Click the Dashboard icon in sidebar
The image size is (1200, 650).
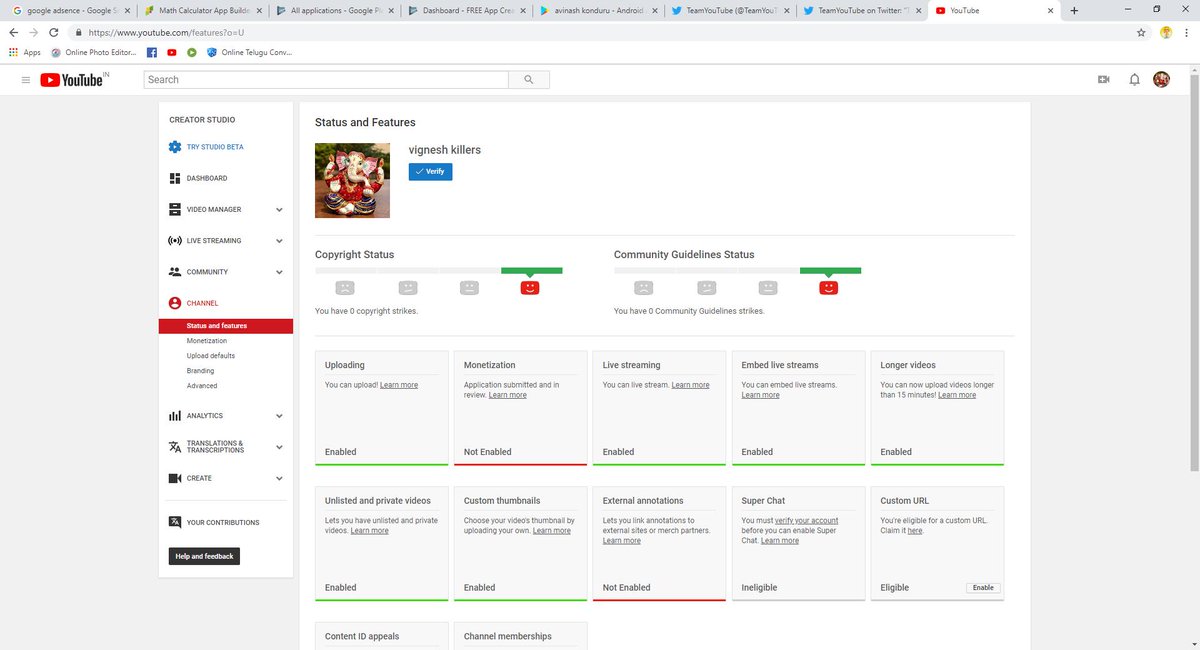(x=175, y=178)
